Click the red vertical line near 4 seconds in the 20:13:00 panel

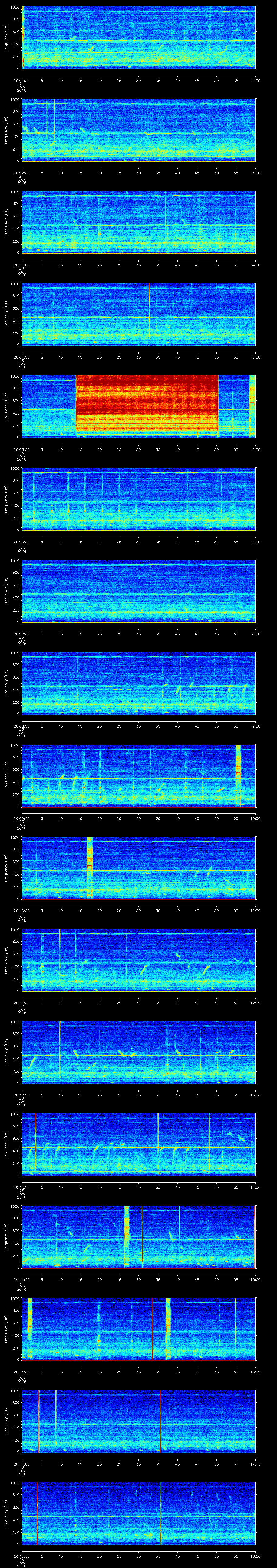click(36, 1144)
